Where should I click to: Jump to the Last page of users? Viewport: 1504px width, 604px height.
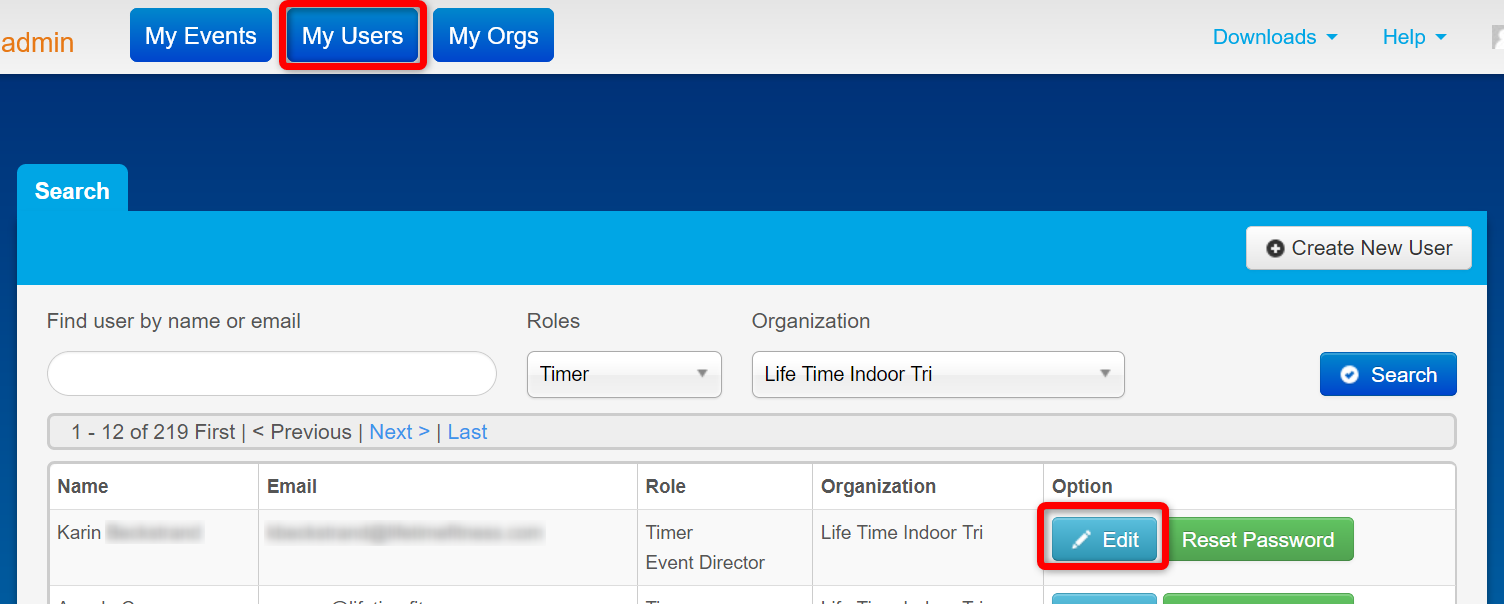(x=467, y=432)
